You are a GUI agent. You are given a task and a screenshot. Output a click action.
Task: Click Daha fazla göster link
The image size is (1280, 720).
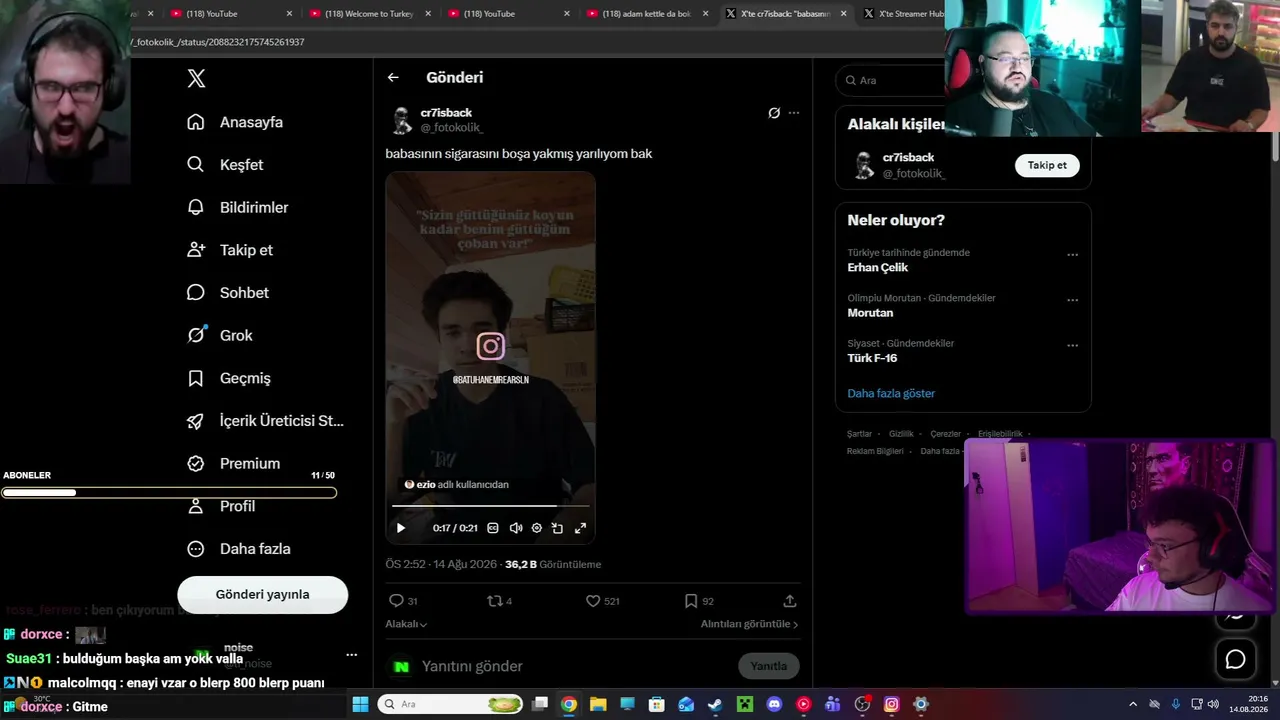tap(891, 393)
